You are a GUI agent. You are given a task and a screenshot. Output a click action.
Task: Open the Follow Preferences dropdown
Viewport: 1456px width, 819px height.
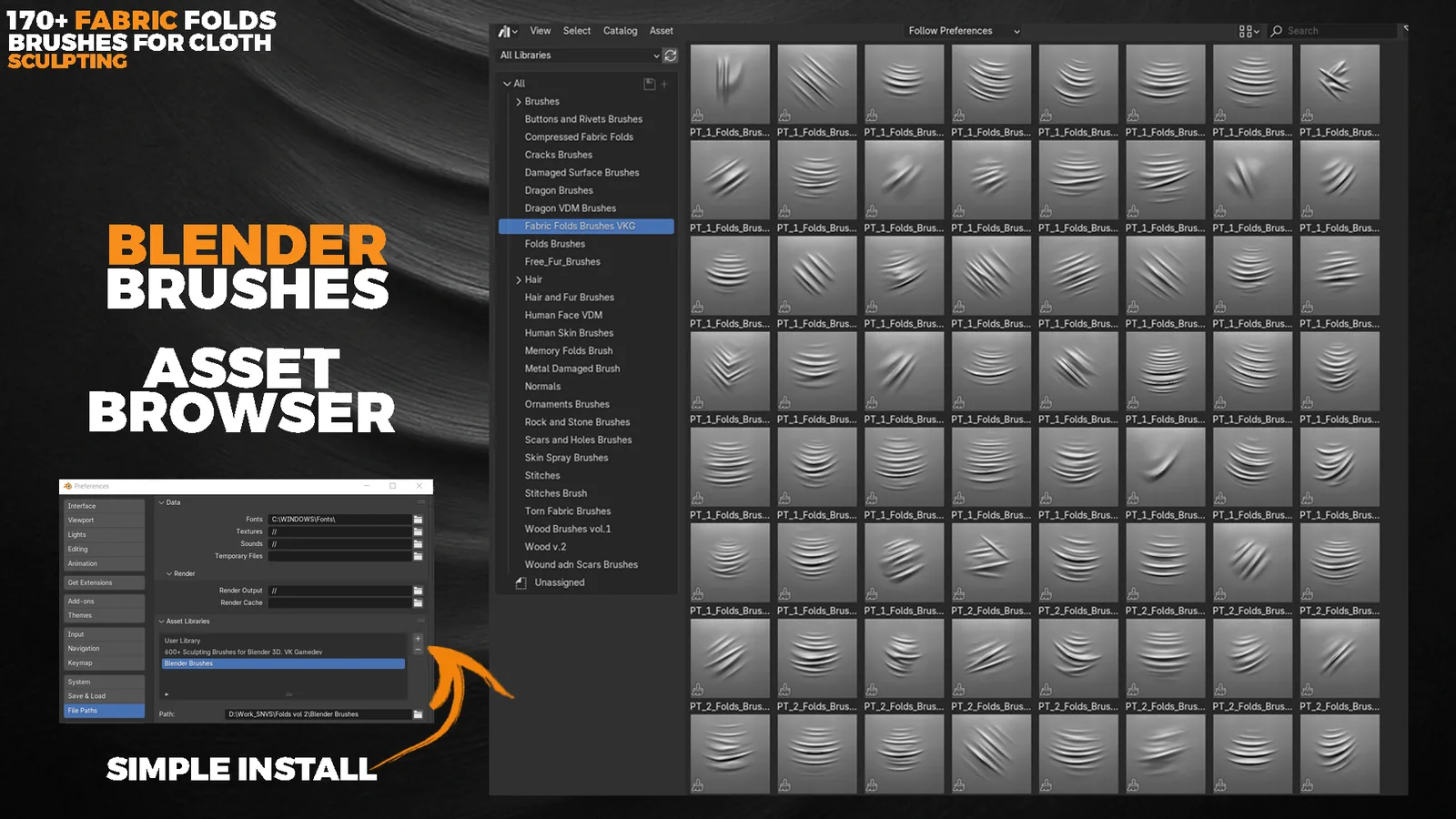pyautogui.click(x=961, y=30)
